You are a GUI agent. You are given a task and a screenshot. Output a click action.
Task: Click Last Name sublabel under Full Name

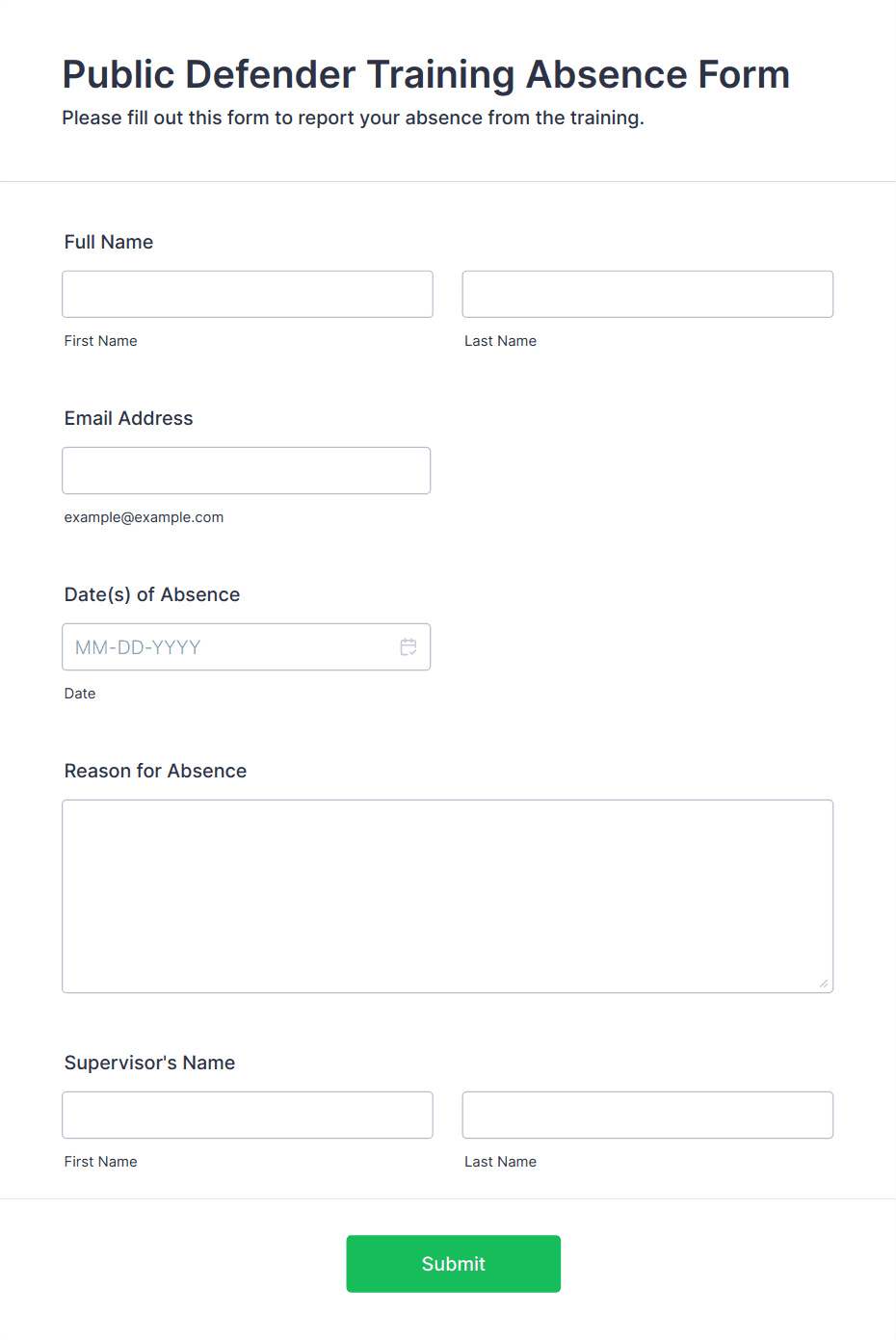pos(501,341)
